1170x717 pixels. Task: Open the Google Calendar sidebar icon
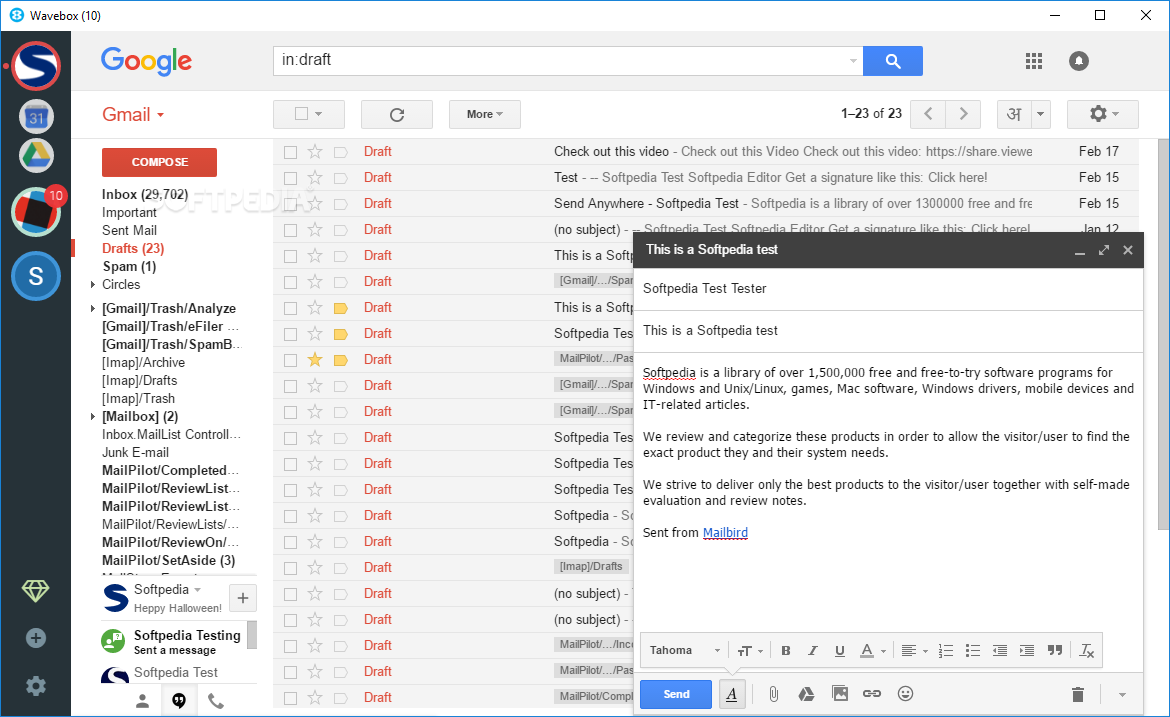pyautogui.click(x=36, y=117)
